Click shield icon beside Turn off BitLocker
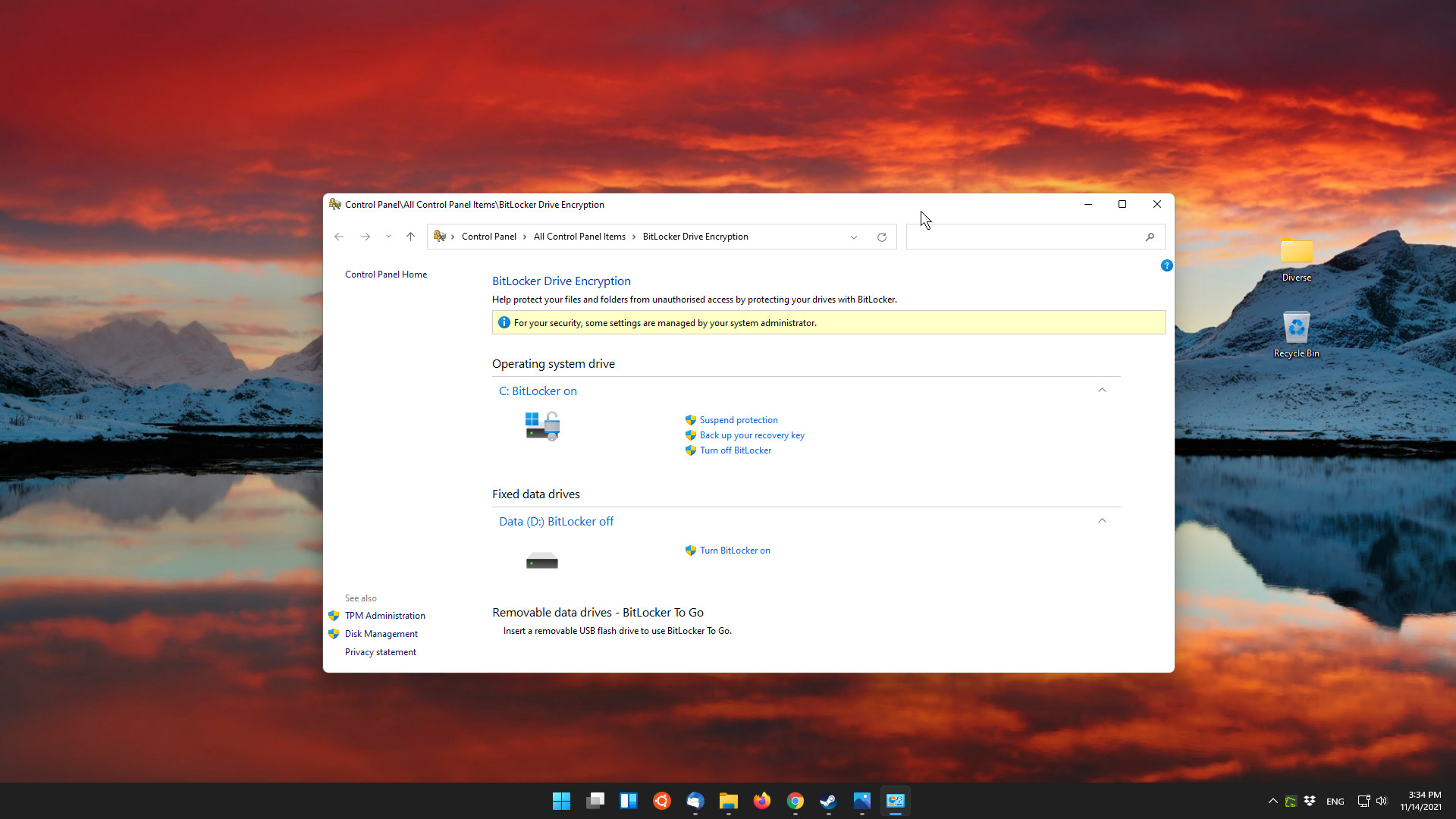The image size is (1456, 819). click(x=690, y=450)
